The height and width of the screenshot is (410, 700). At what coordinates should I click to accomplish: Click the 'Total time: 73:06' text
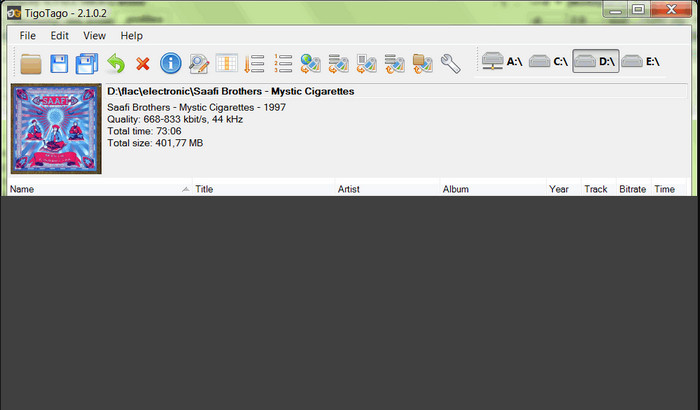point(144,131)
